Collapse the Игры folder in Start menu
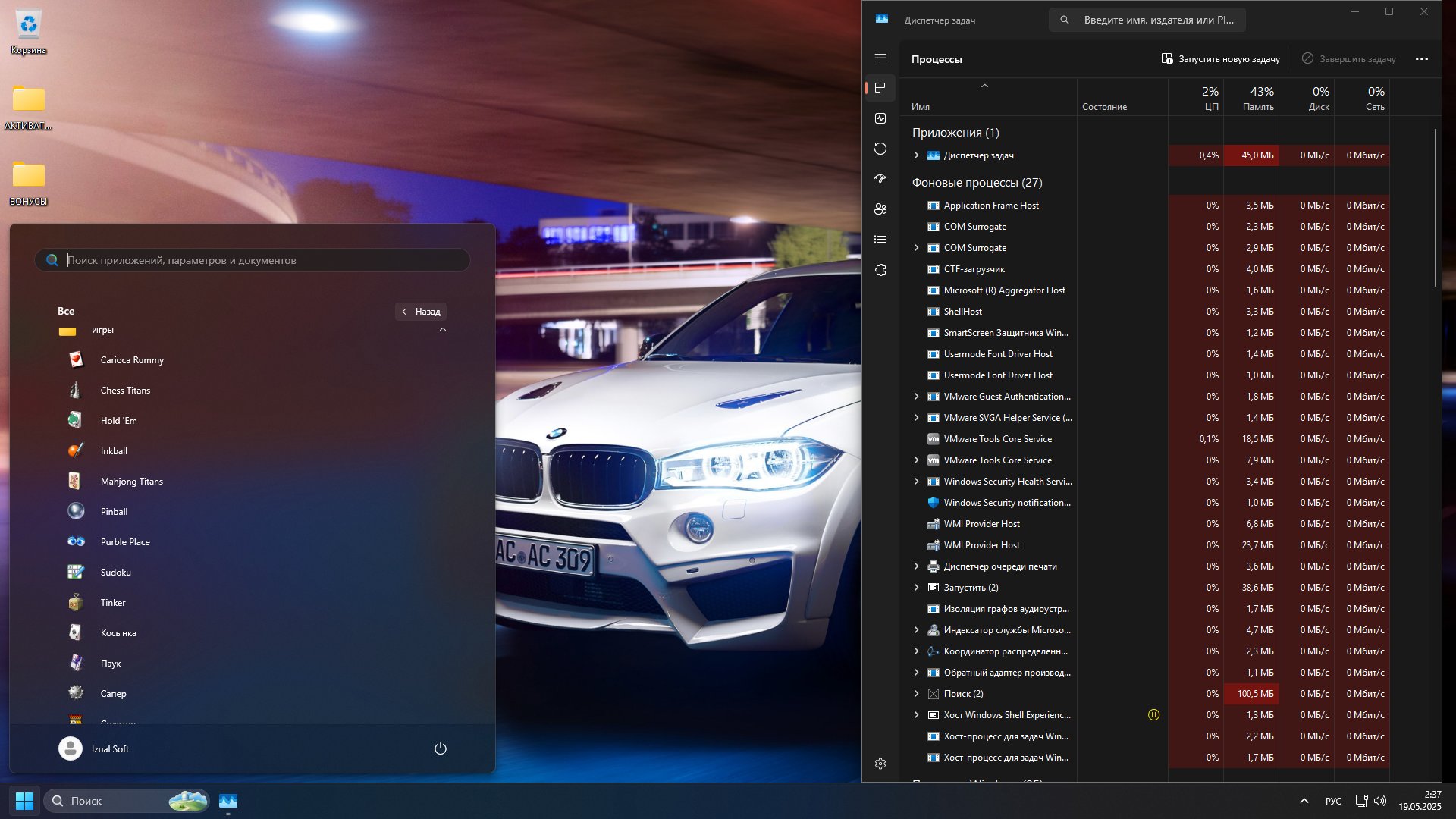 tap(443, 330)
